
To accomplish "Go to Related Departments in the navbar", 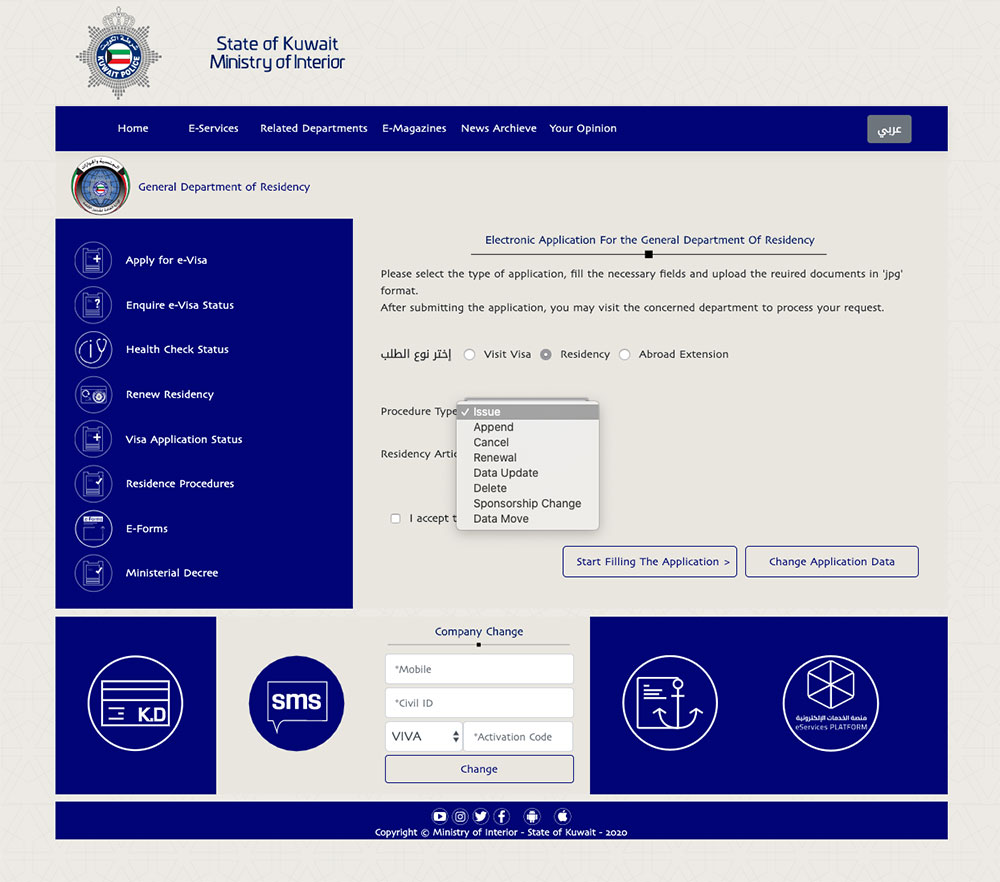I will point(313,129).
